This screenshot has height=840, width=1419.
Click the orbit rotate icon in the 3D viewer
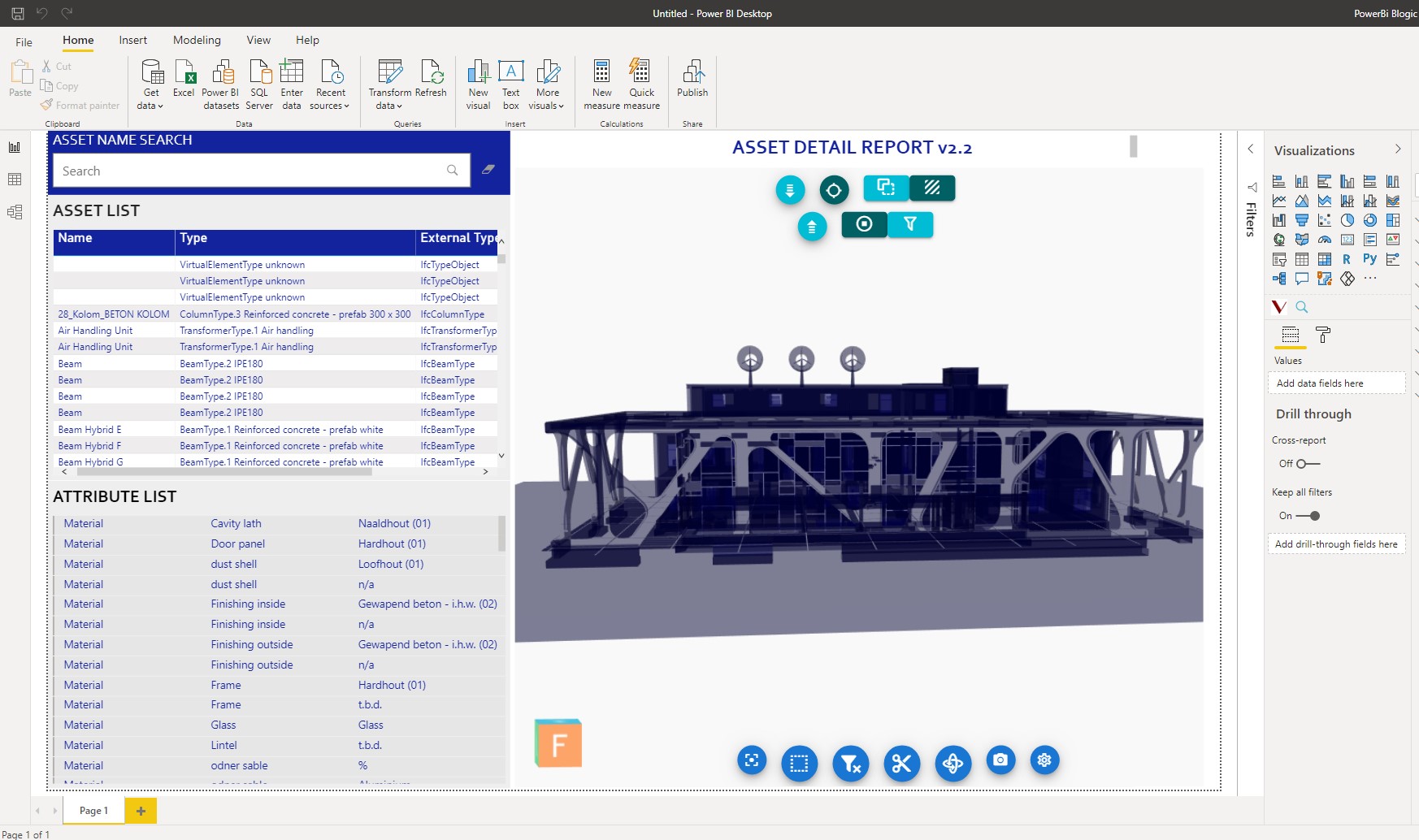(953, 764)
